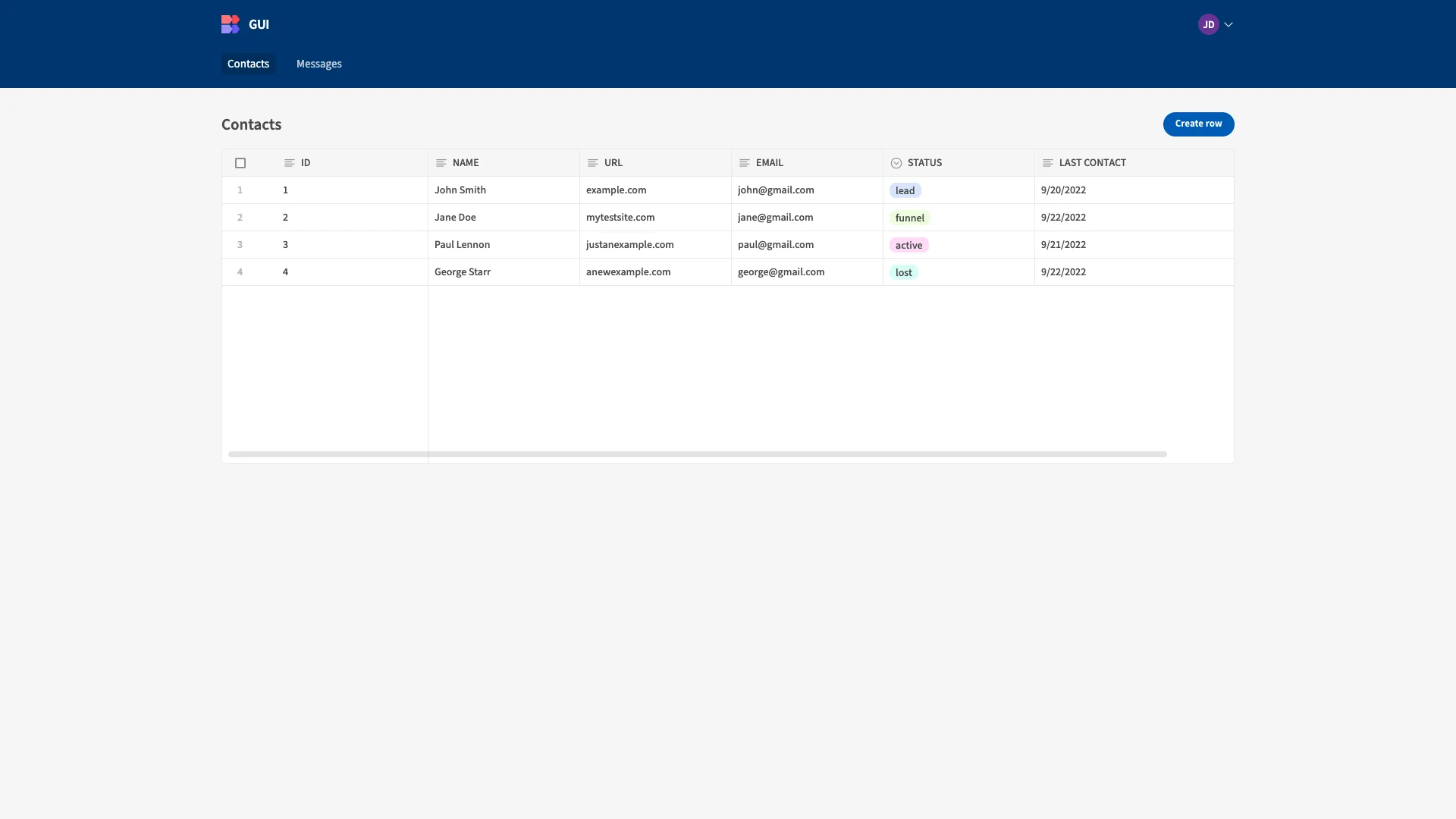Switch to the Contacts tab
The image size is (1456, 819).
point(248,64)
